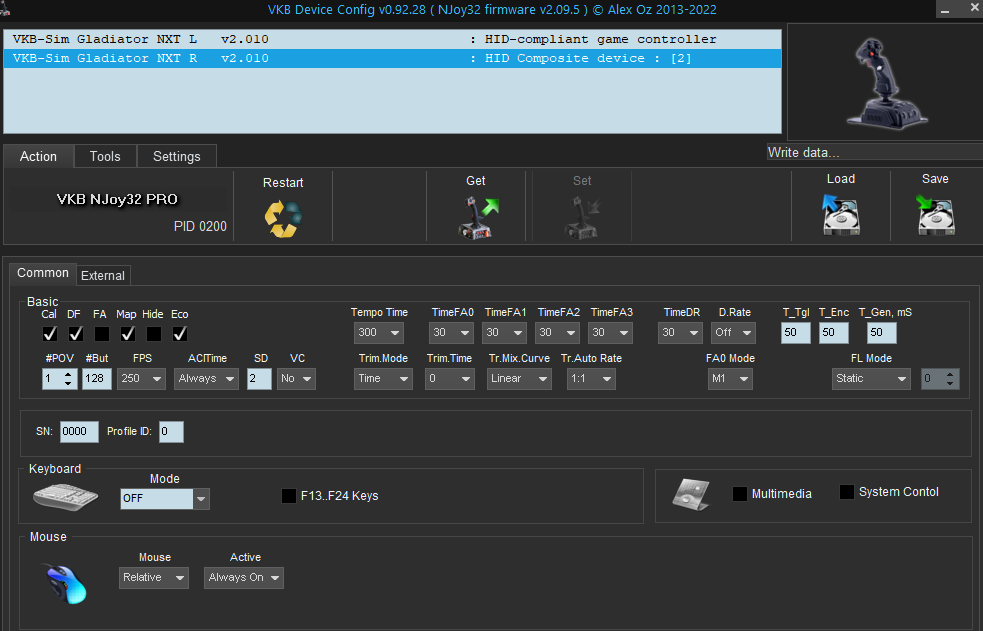Toggle the Cal checkbox
This screenshot has width=983, height=631.
point(50,333)
